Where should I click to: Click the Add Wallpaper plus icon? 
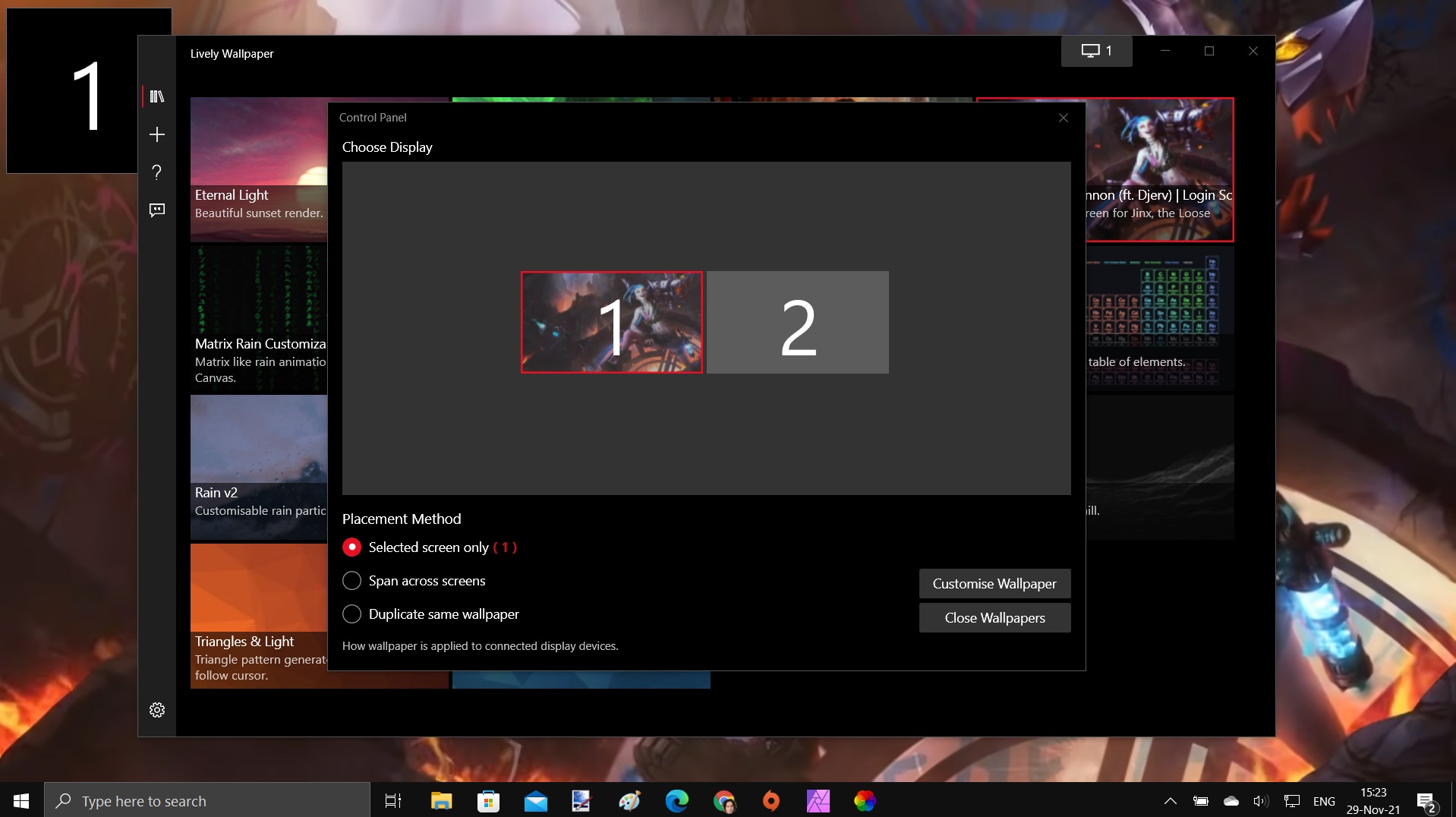click(157, 134)
